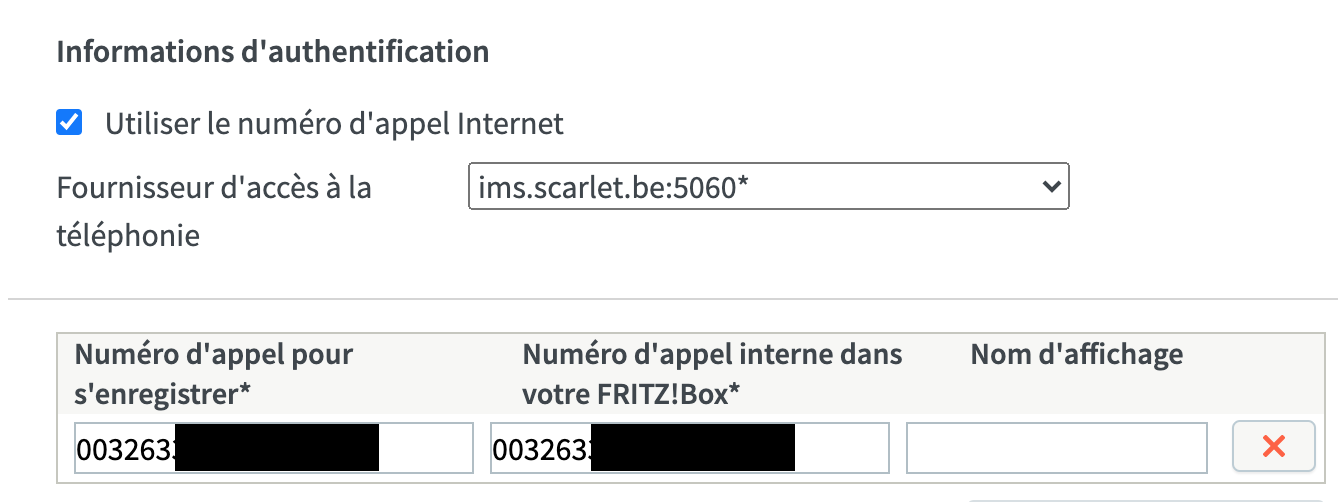This screenshot has height=502, width=1338.
Task: Click the empty 'Nom d'affichage' input
Action: tap(1056, 448)
